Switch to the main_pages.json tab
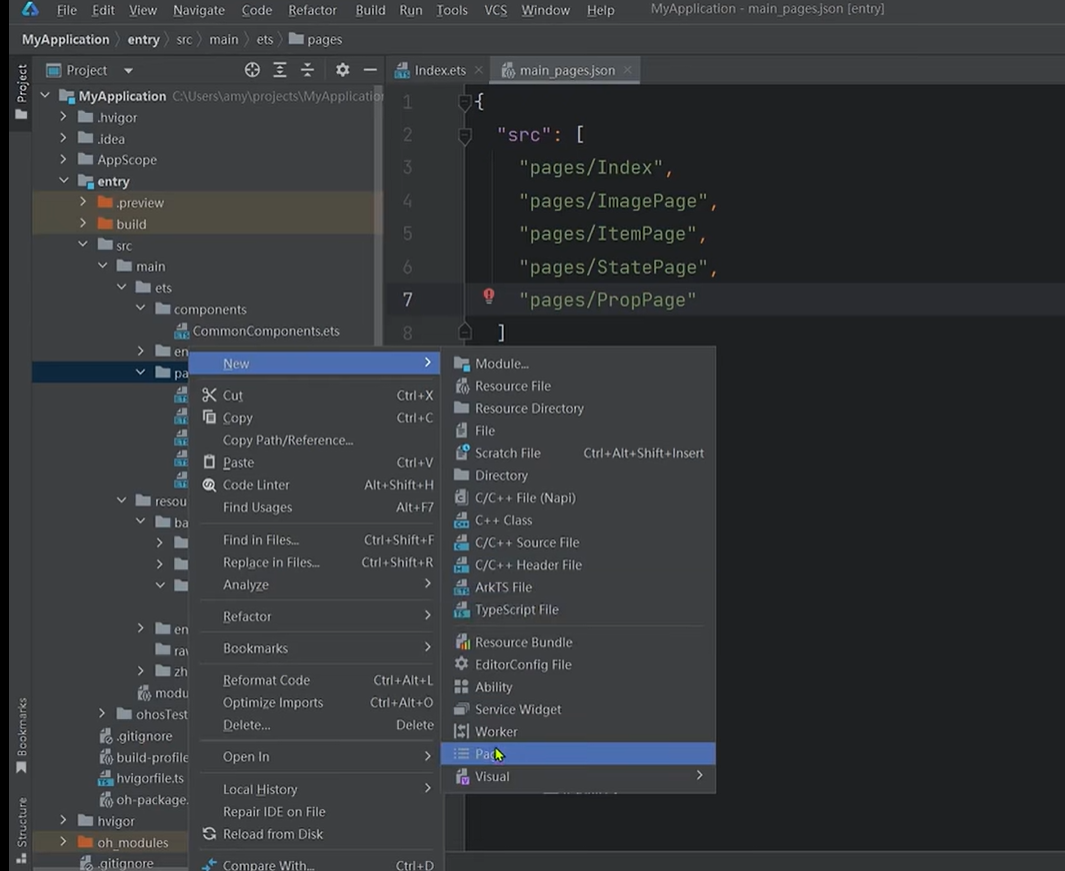This screenshot has width=1065, height=871. [x=566, y=70]
